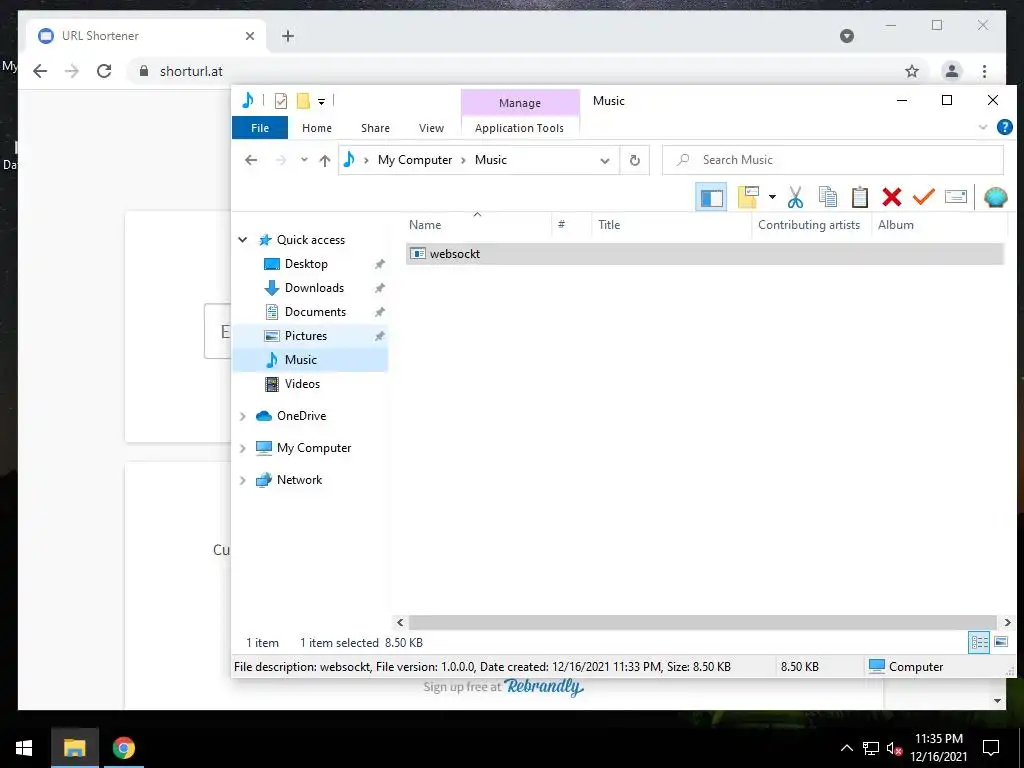Expand the ribbon with the chevron
This screenshot has height=768, width=1024.
(x=983, y=127)
